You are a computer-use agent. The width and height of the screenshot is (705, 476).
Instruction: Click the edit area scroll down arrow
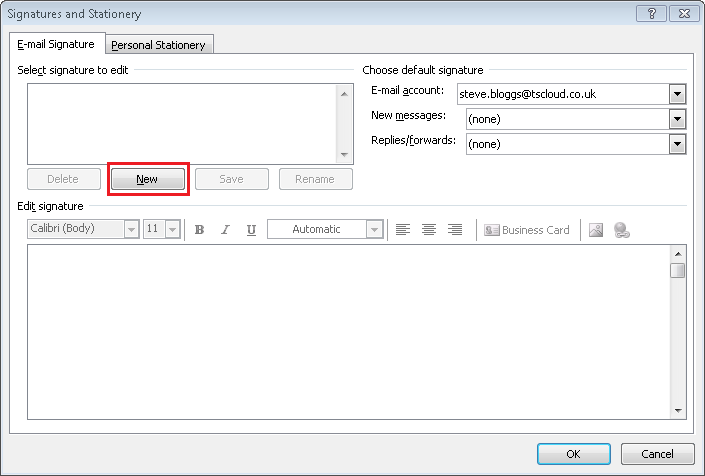678,410
